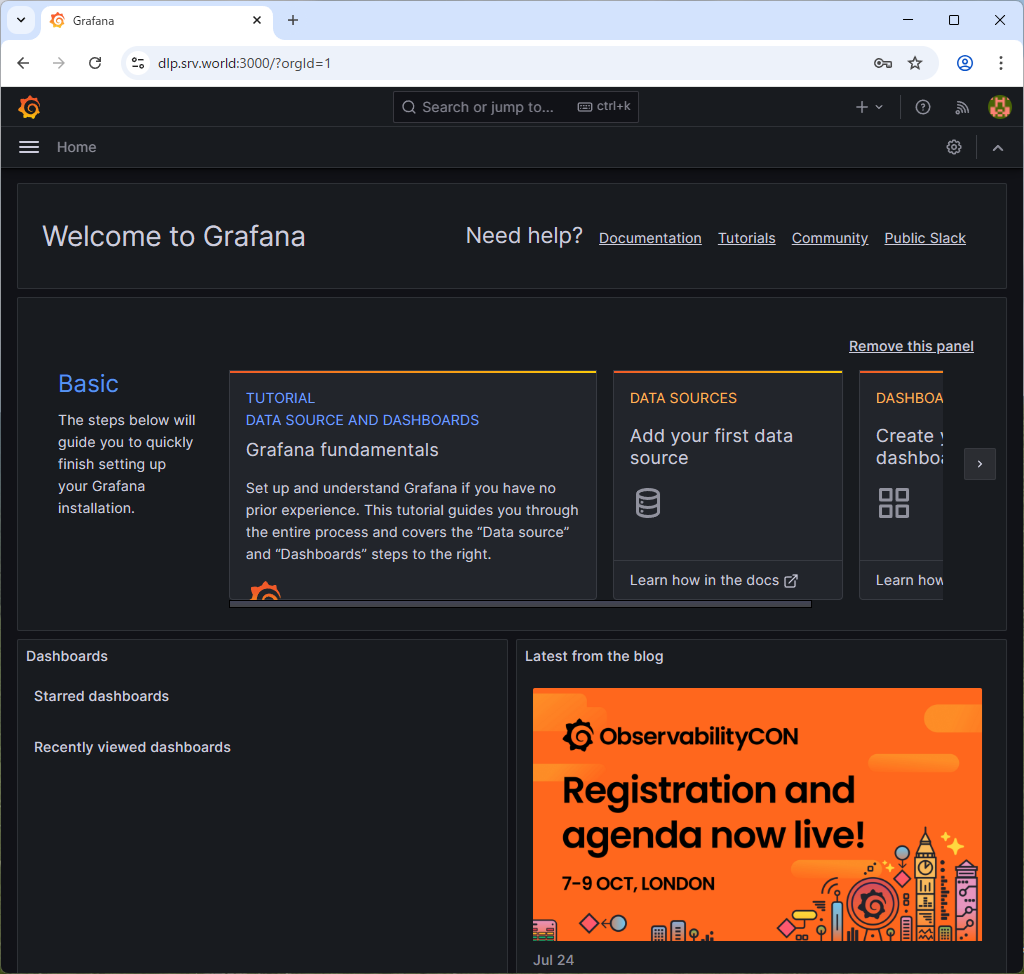The image size is (1024, 974).
Task: Click the address bar URL
Action: pos(244,63)
